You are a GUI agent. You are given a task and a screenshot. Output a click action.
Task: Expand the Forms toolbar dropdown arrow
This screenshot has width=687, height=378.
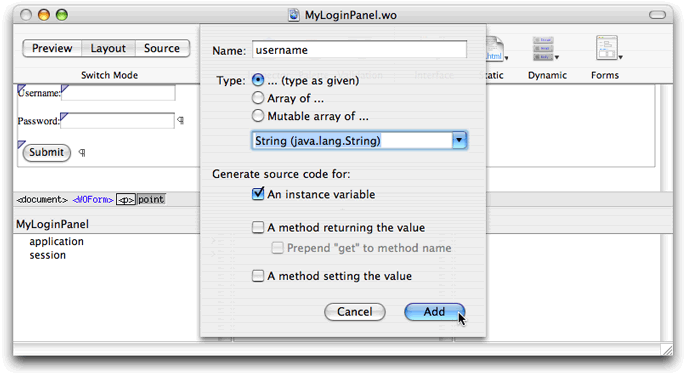click(x=620, y=57)
